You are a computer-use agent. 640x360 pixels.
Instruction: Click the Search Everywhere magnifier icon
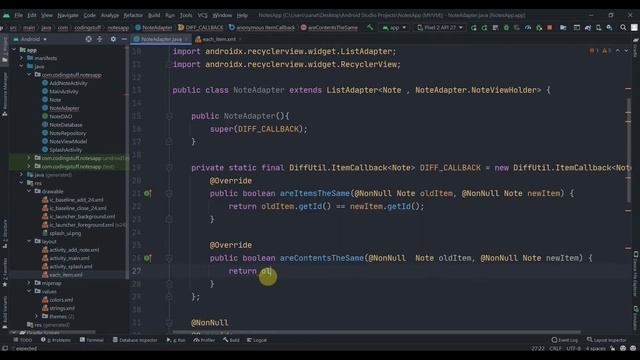[623, 28]
